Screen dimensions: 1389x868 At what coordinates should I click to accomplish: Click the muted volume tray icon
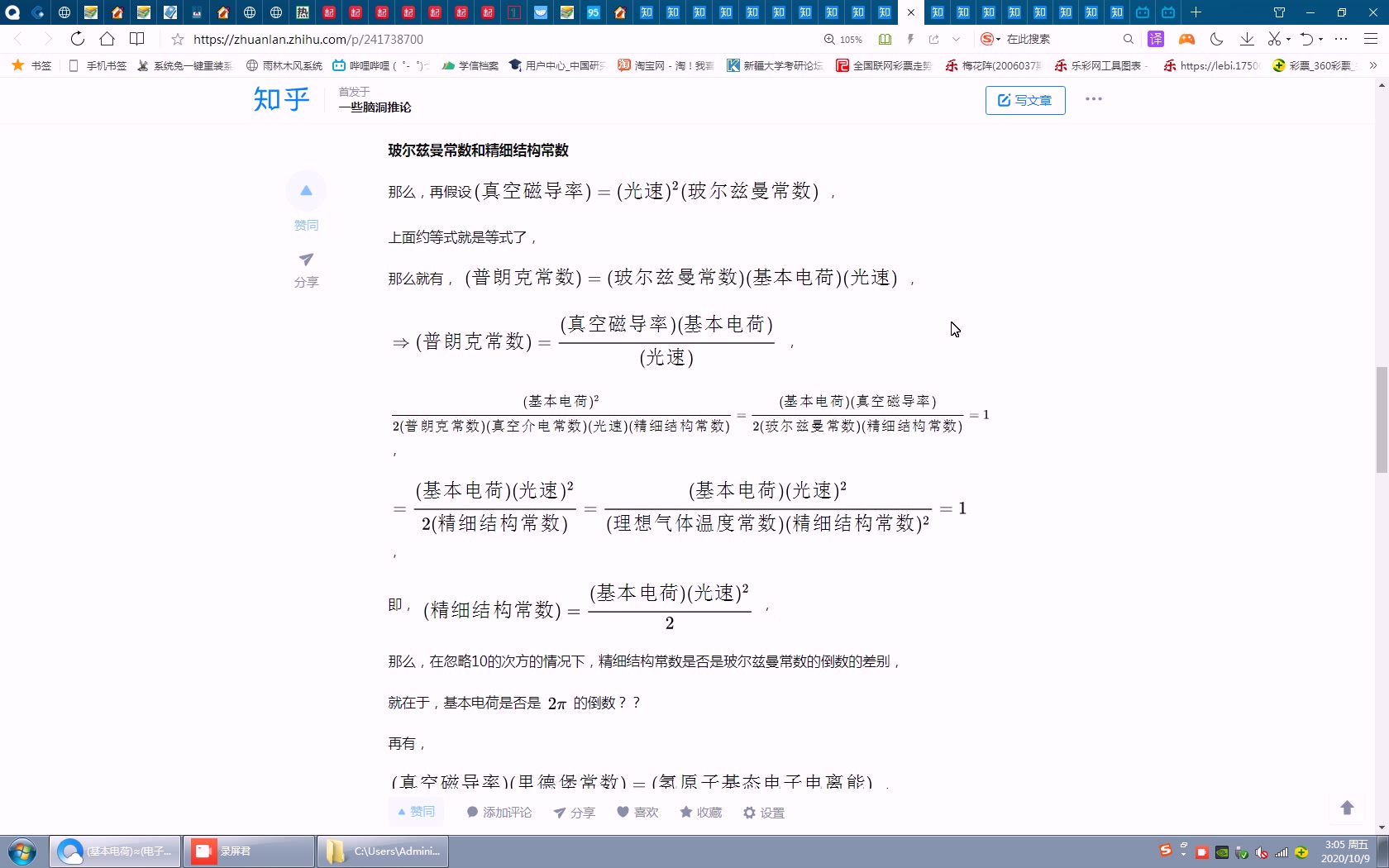coord(1262,853)
